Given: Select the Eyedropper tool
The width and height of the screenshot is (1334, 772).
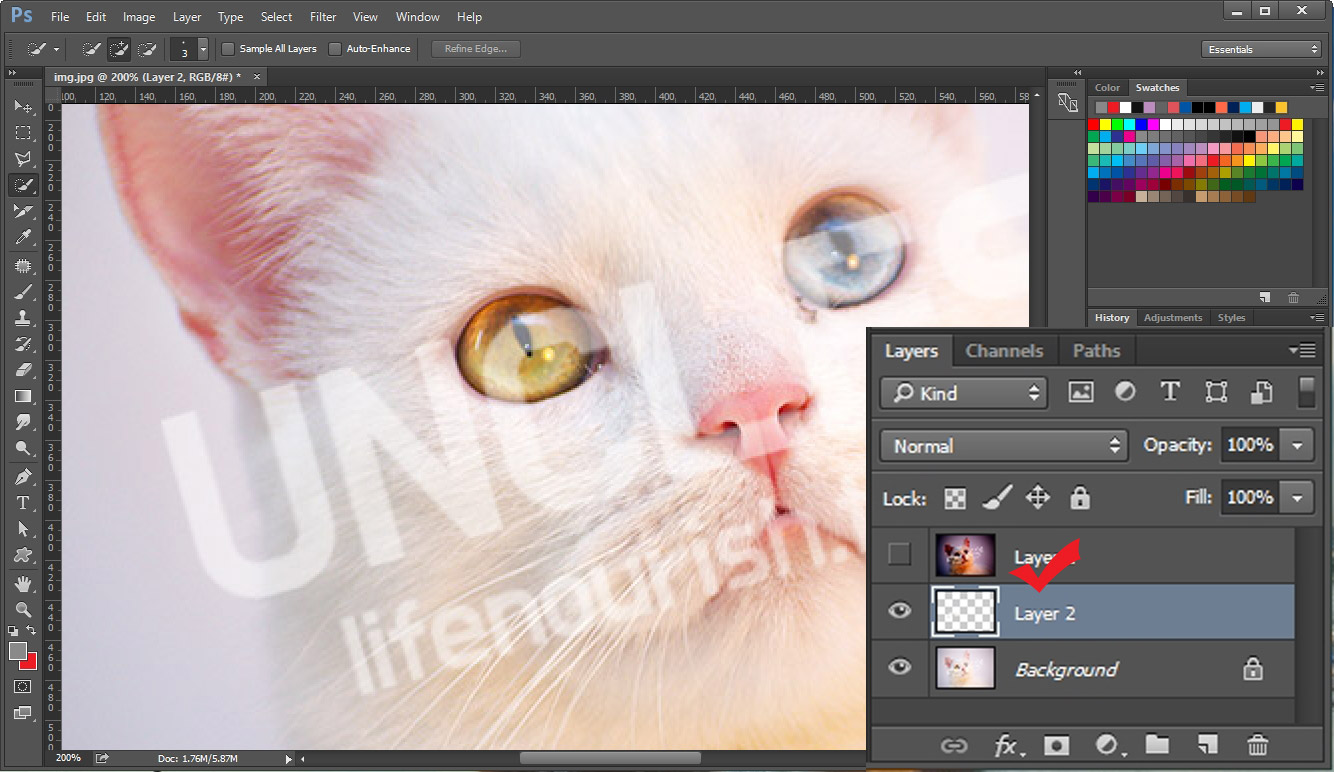Looking at the screenshot, I should [x=23, y=237].
